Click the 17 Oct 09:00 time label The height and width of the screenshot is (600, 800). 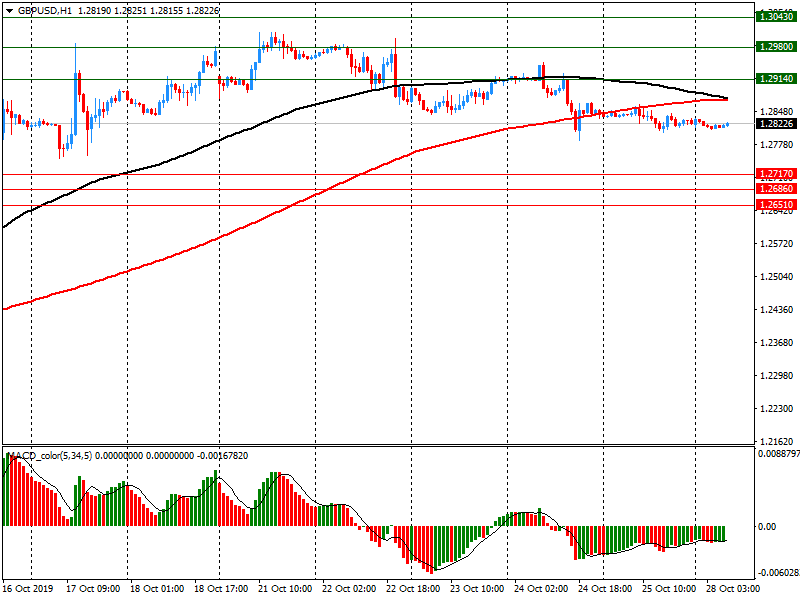click(93, 589)
